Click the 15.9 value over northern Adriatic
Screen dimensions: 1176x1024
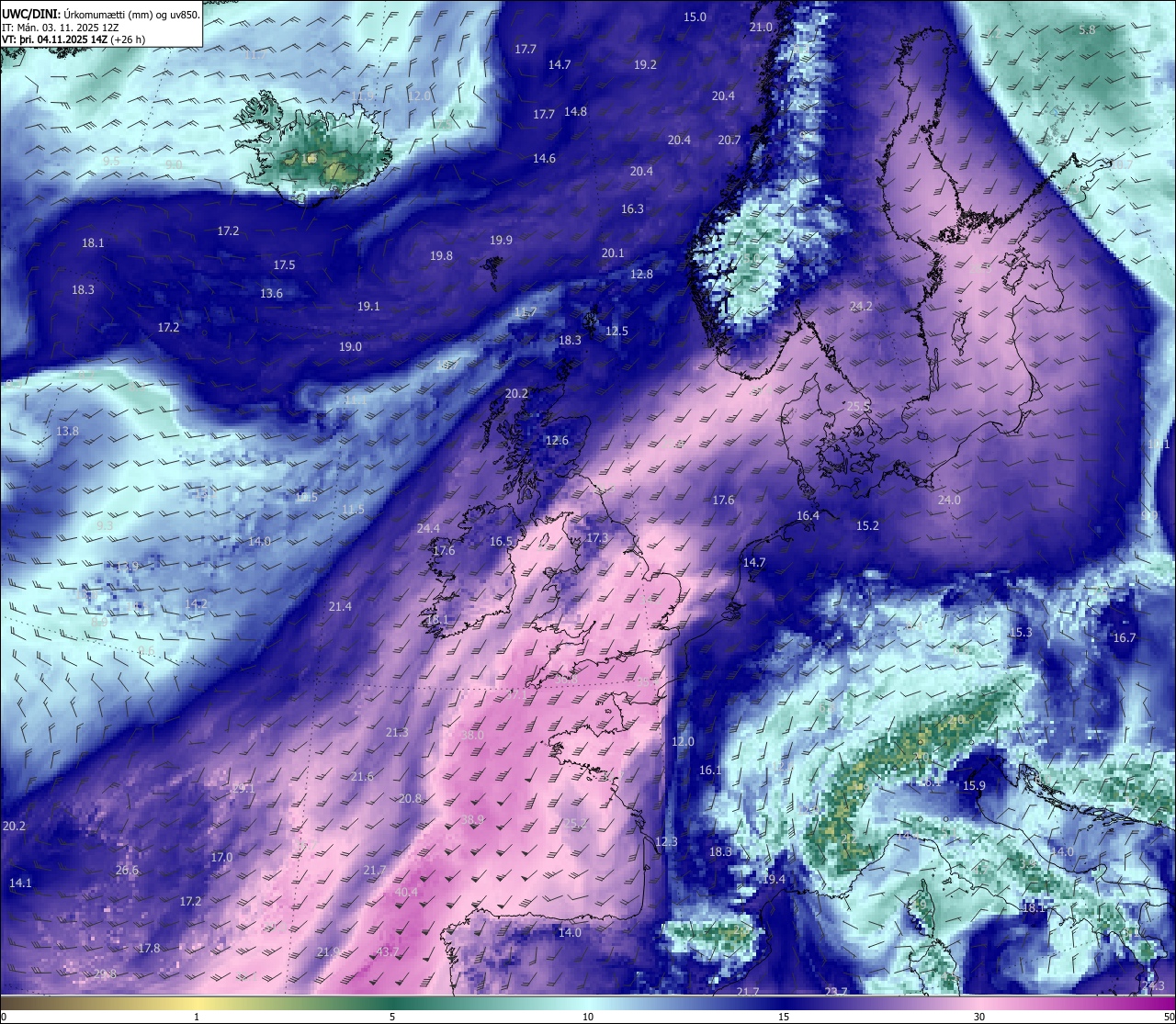click(974, 785)
